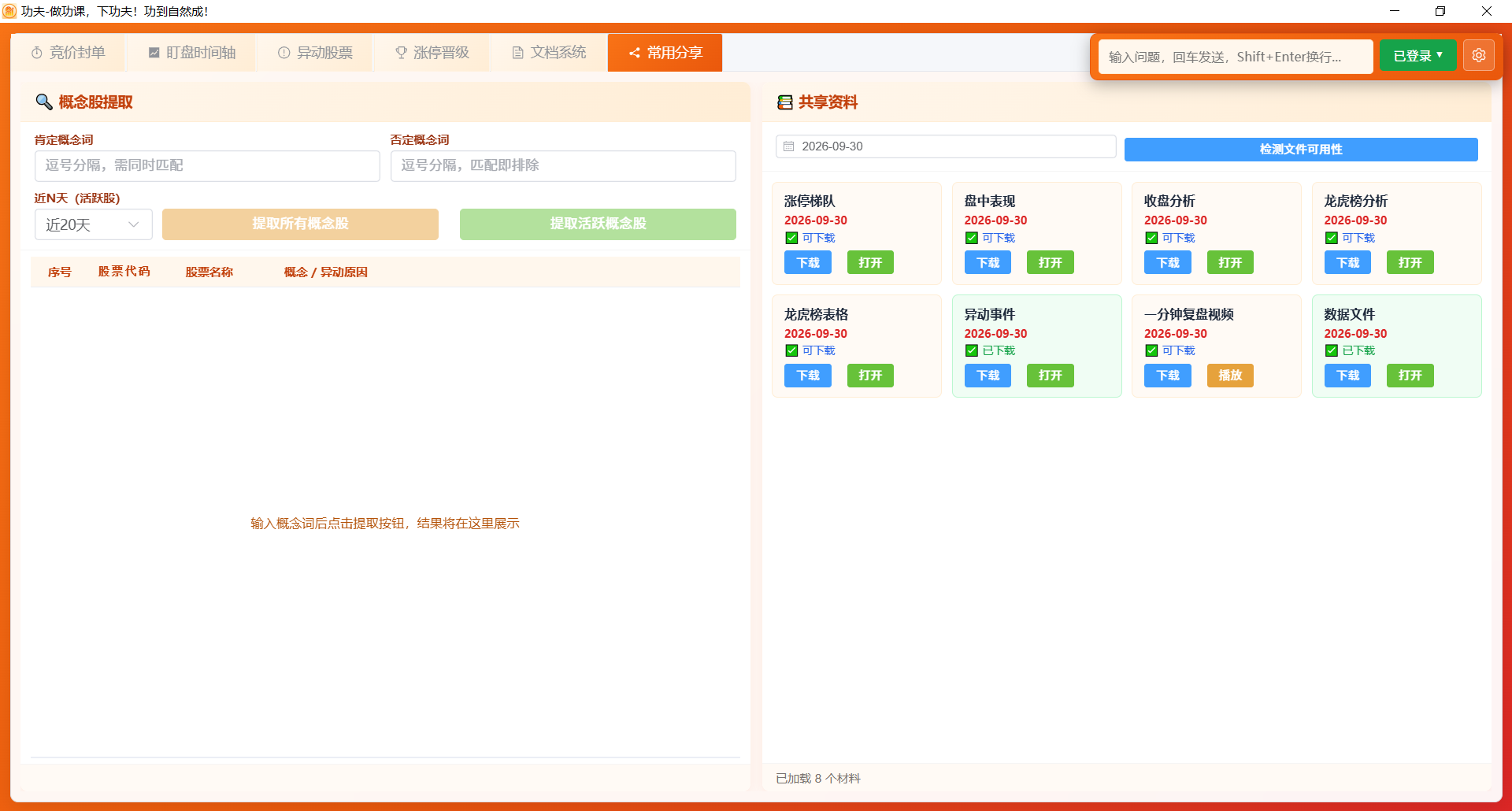Open the 数据文件 file
The image size is (1512, 811).
[1410, 376]
